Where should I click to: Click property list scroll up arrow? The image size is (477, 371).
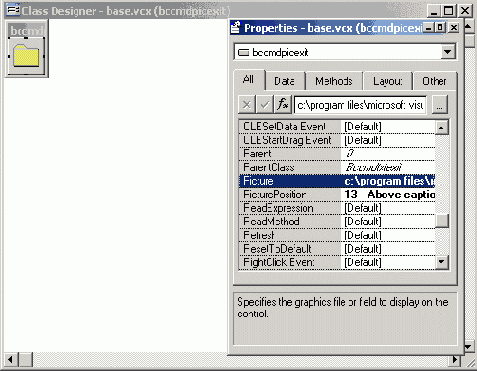442,127
